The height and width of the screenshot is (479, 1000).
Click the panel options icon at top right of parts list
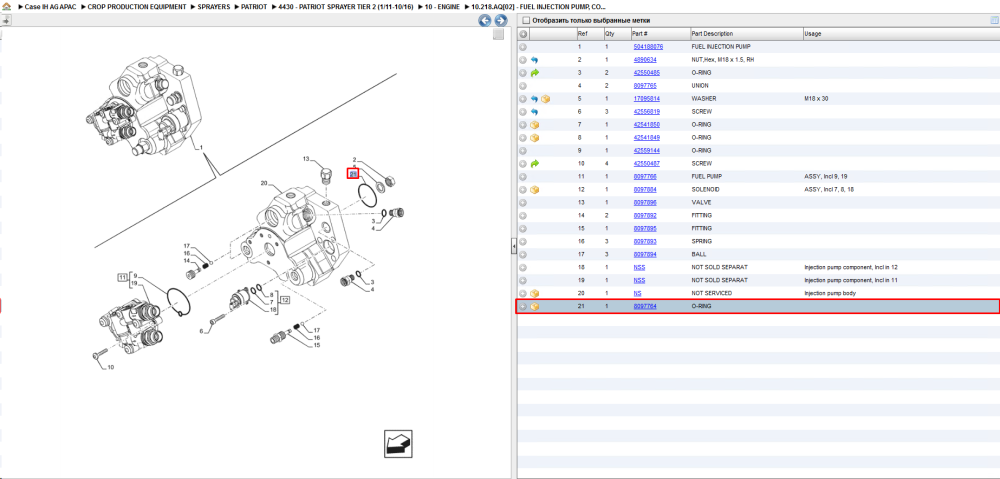[993, 20]
